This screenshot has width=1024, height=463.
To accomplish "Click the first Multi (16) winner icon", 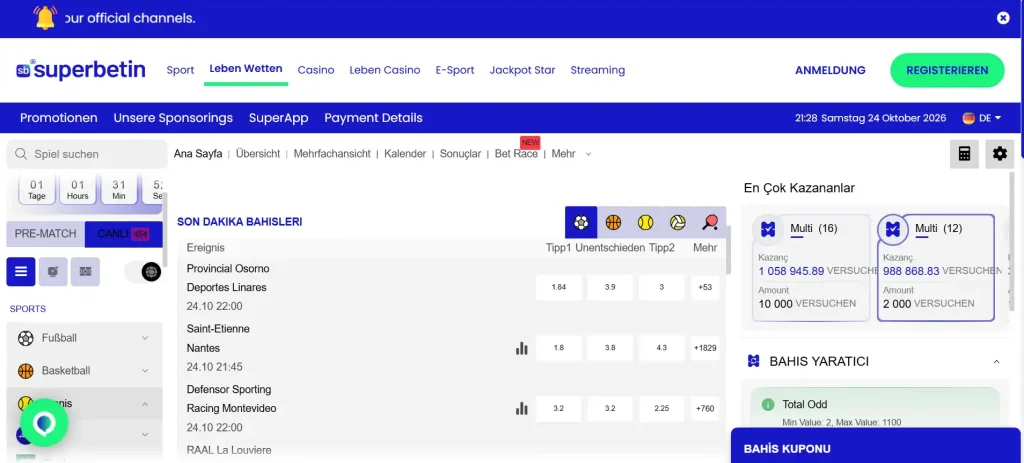I will [x=768, y=229].
